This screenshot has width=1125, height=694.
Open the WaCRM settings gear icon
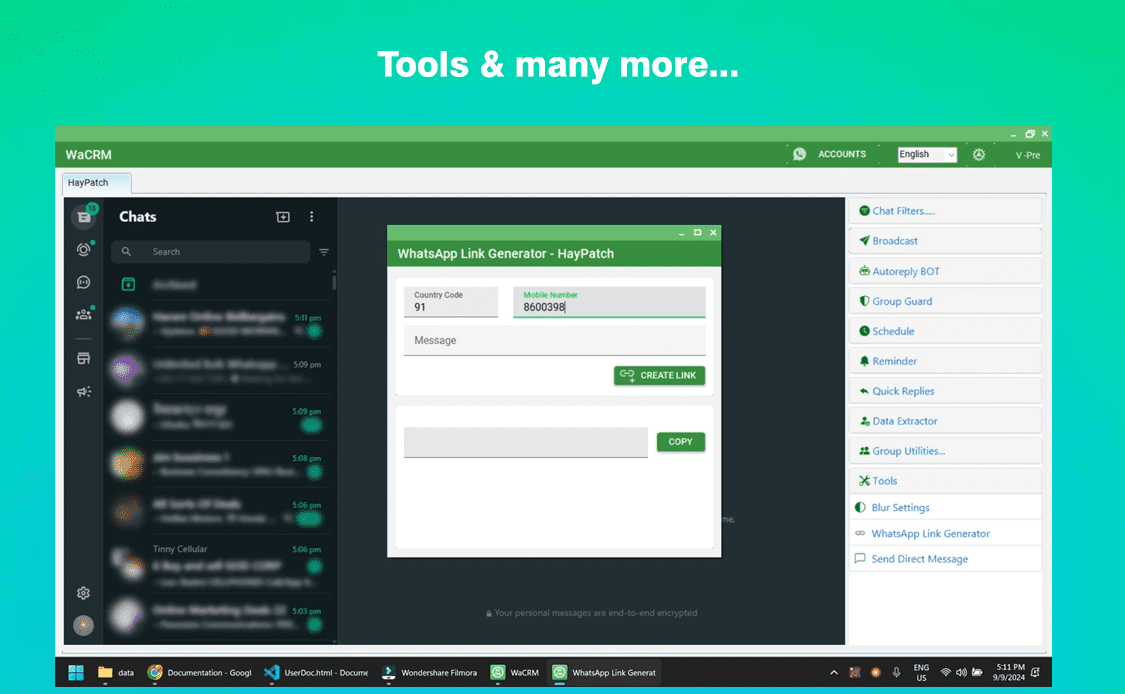tap(979, 154)
